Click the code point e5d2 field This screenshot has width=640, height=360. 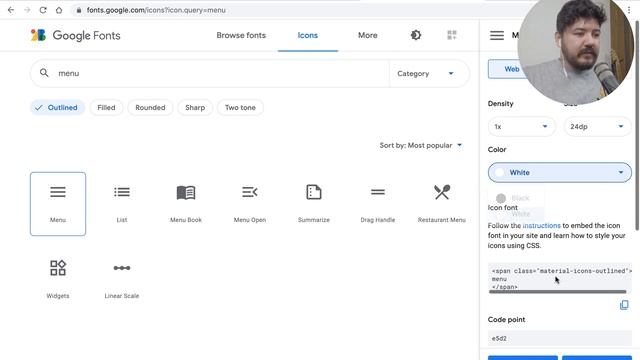pos(560,338)
